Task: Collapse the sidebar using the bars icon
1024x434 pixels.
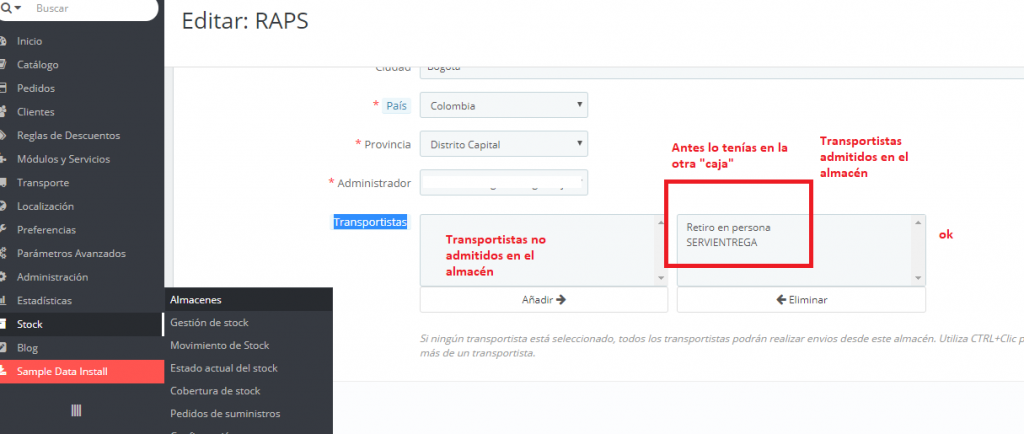Action: (x=77, y=410)
